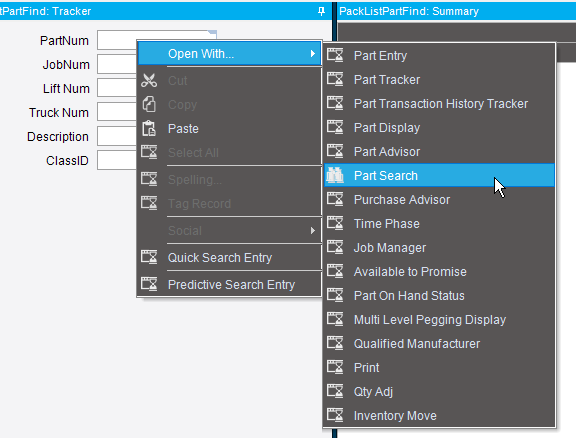
Task: Click the Copy icon in context menu
Action: coord(149,104)
